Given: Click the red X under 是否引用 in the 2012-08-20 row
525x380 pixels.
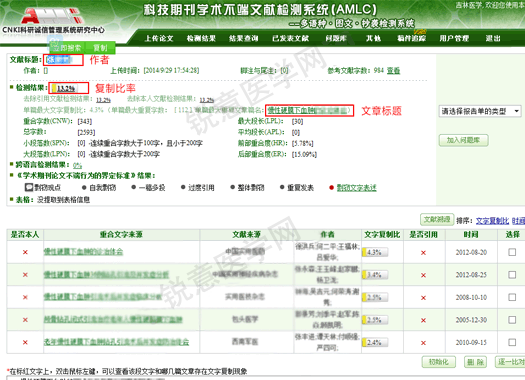Looking at the screenshot, I should tap(423, 252).
